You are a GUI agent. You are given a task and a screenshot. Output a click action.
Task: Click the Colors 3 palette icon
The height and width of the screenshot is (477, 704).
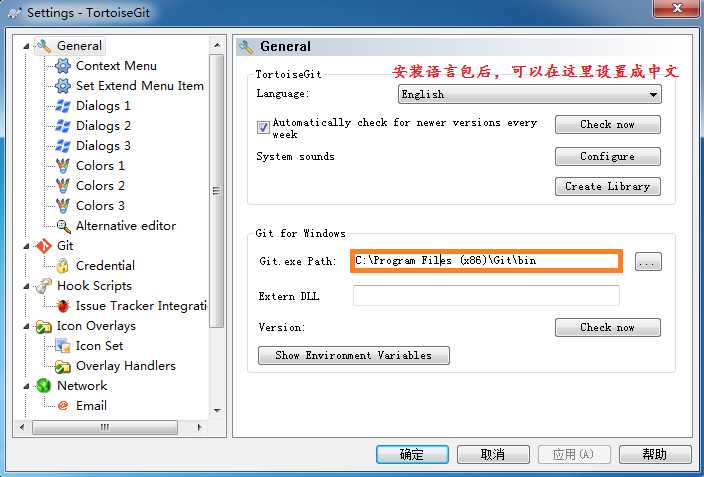click(x=62, y=206)
